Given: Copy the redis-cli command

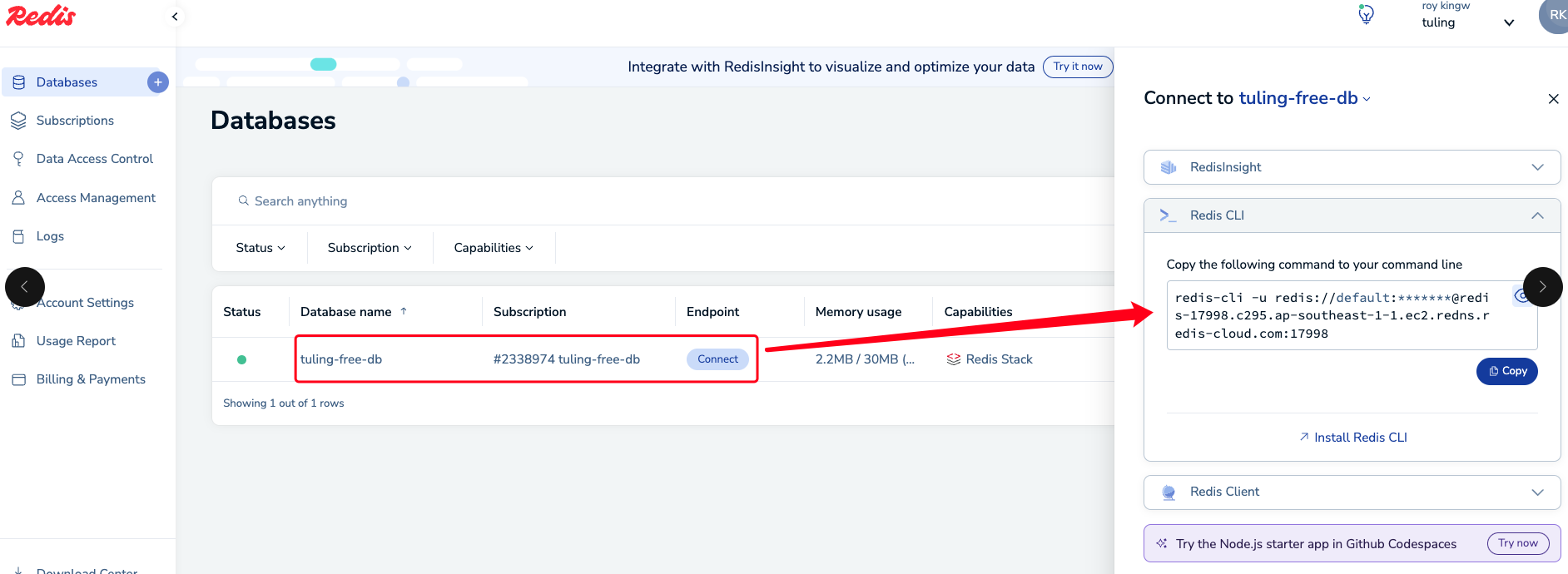Looking at the screenshot, I should point(1507,371).
